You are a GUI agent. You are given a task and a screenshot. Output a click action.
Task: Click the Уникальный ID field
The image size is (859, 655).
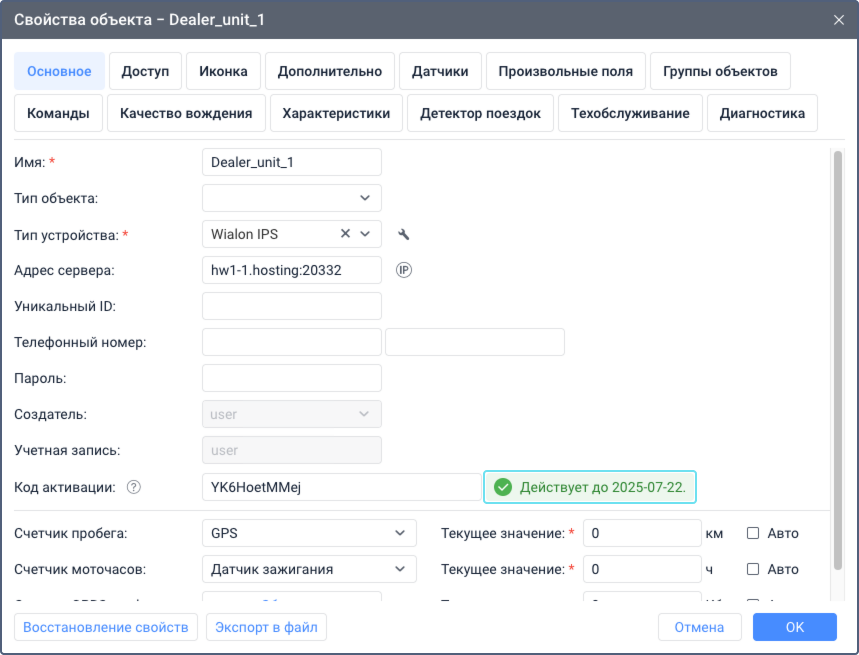click(292, 306)
